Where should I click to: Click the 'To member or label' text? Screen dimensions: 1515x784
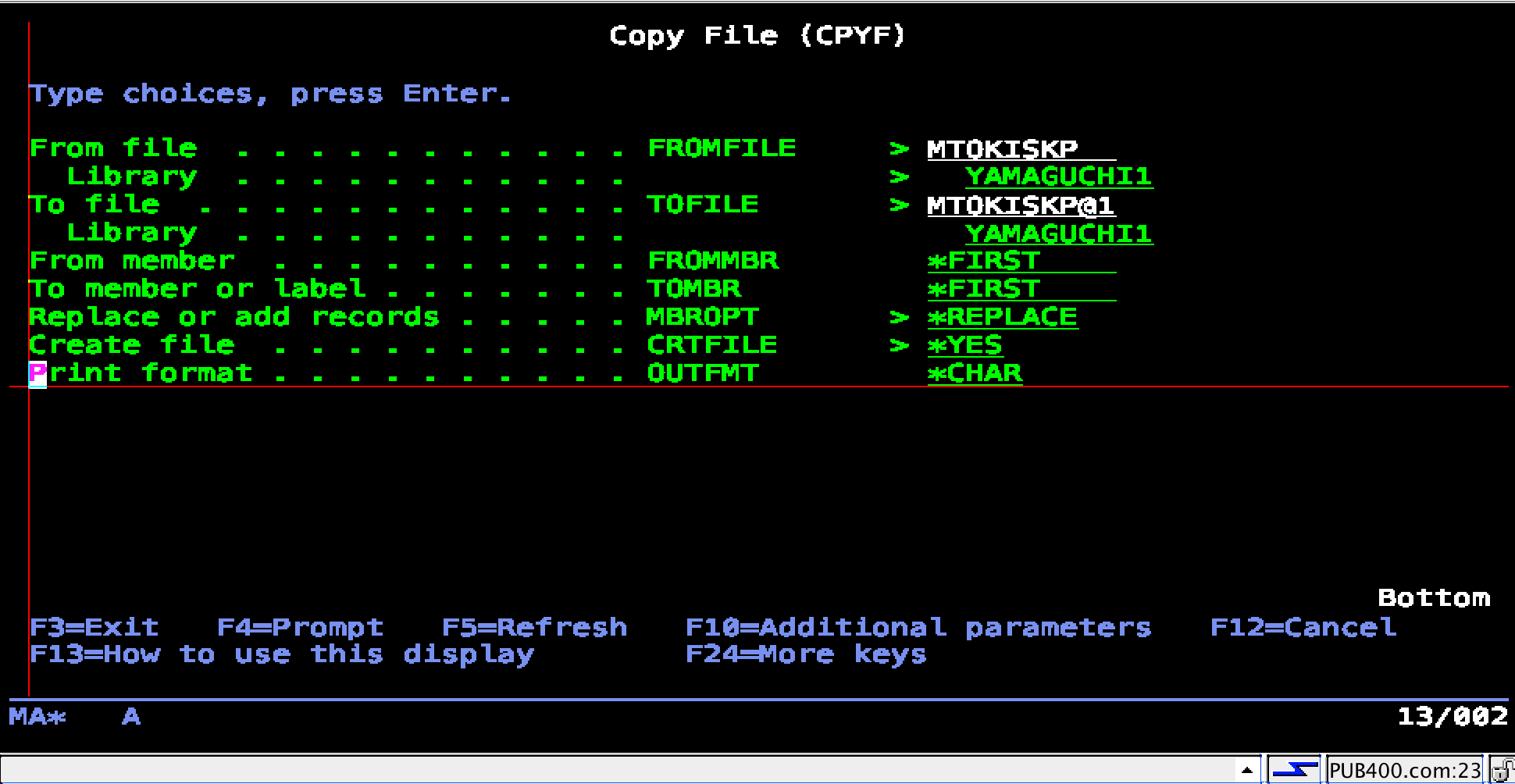pyautogui.click(x=198, y=289)
